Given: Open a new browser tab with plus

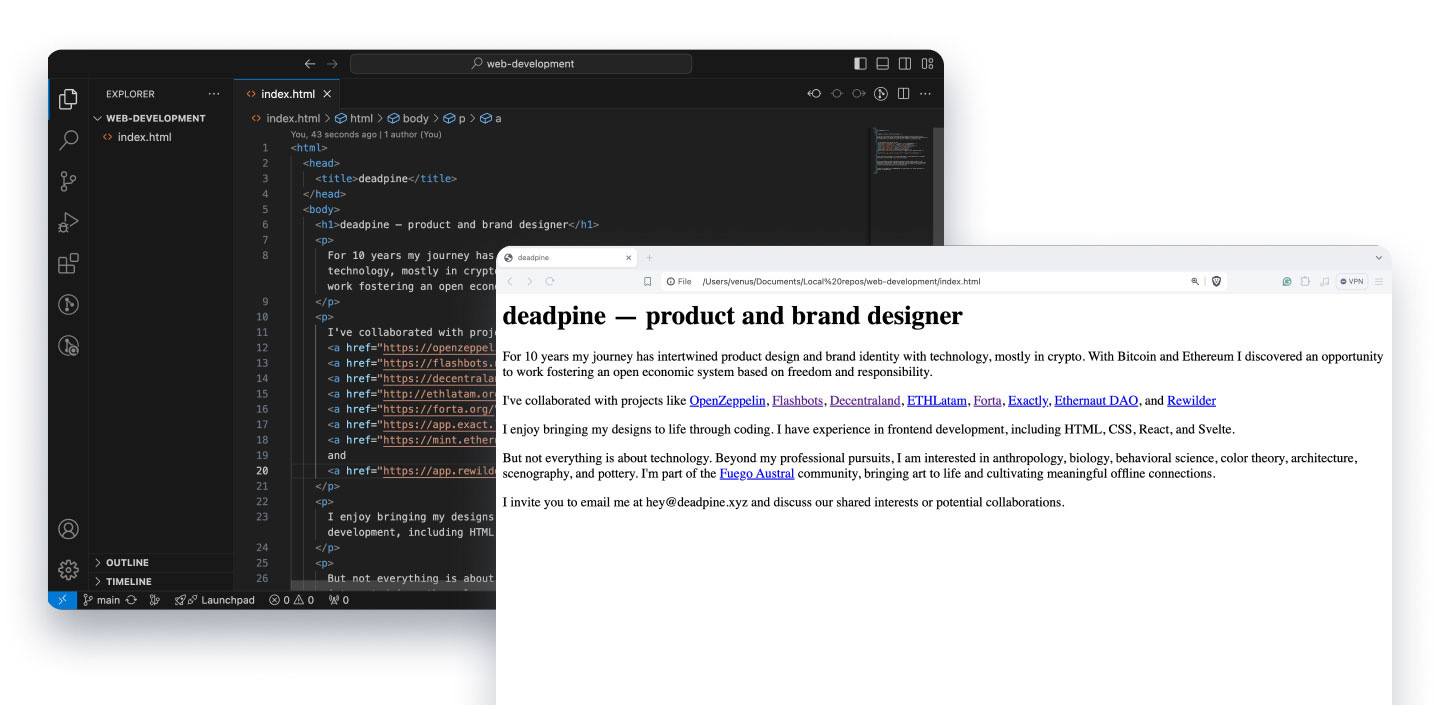Looking at the screenshot, I should point(649,258).
